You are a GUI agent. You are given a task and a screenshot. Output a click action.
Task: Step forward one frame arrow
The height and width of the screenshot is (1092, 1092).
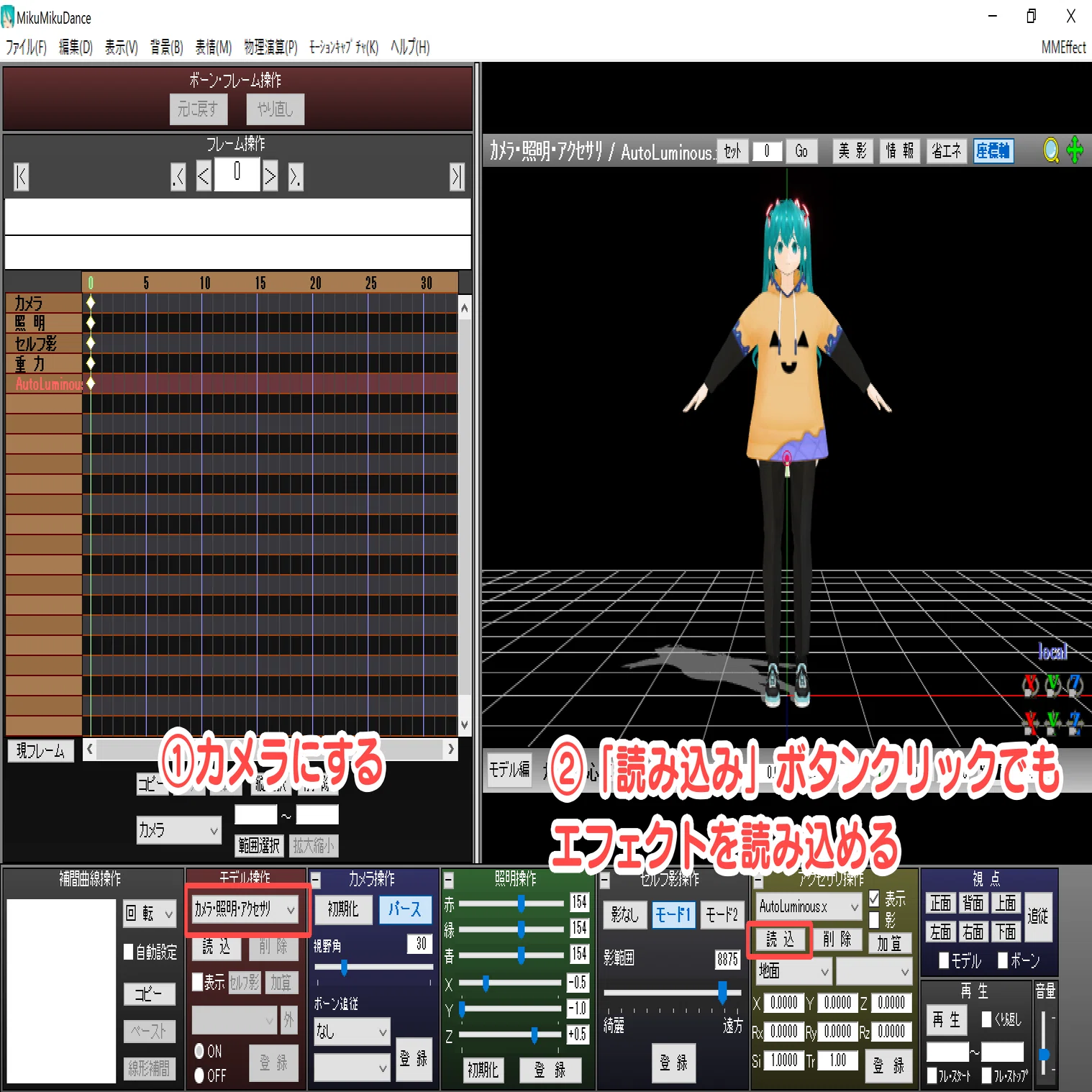270,176
